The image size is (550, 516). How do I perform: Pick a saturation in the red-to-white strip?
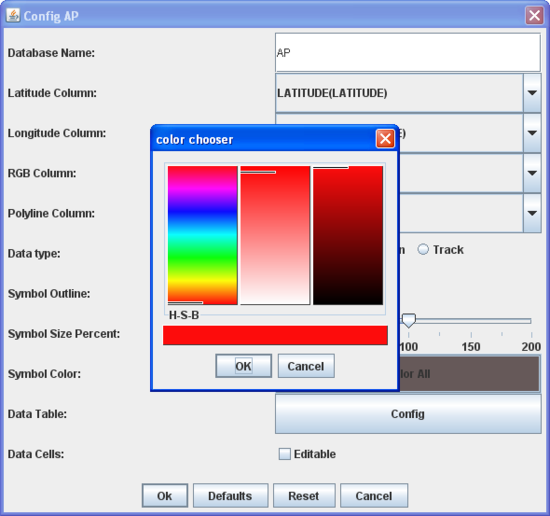click(275, 235)
